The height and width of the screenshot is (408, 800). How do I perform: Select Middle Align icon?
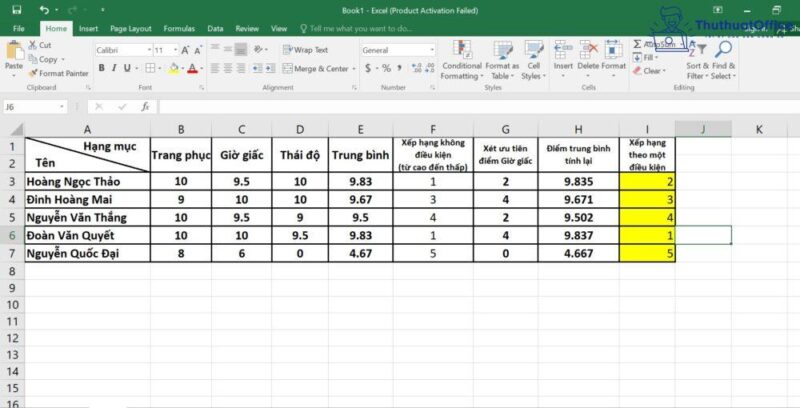tap(228, 49)
